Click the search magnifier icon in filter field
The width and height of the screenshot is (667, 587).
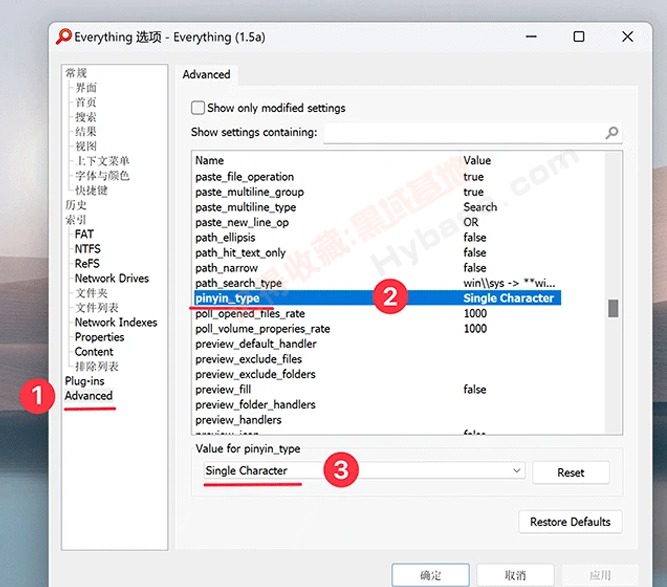(612, 133)
